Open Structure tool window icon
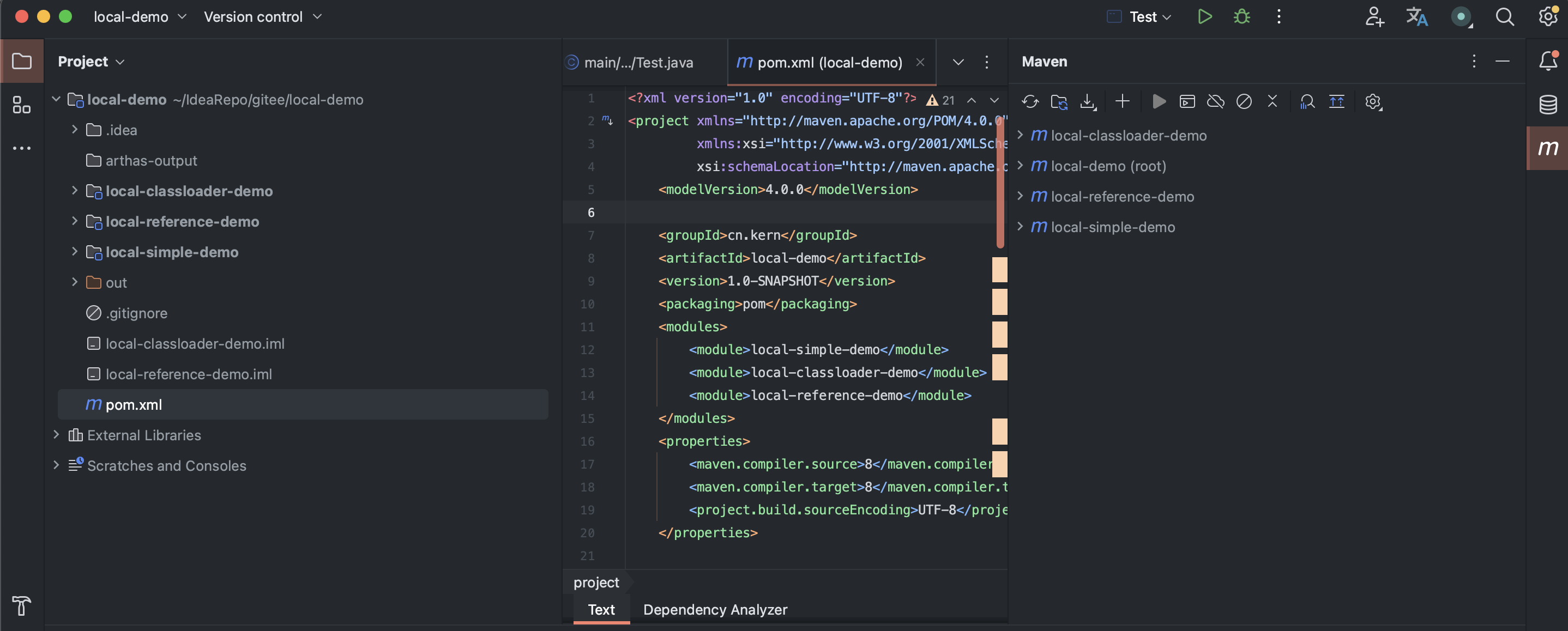The image size is (1568, 631). [22, 105]
